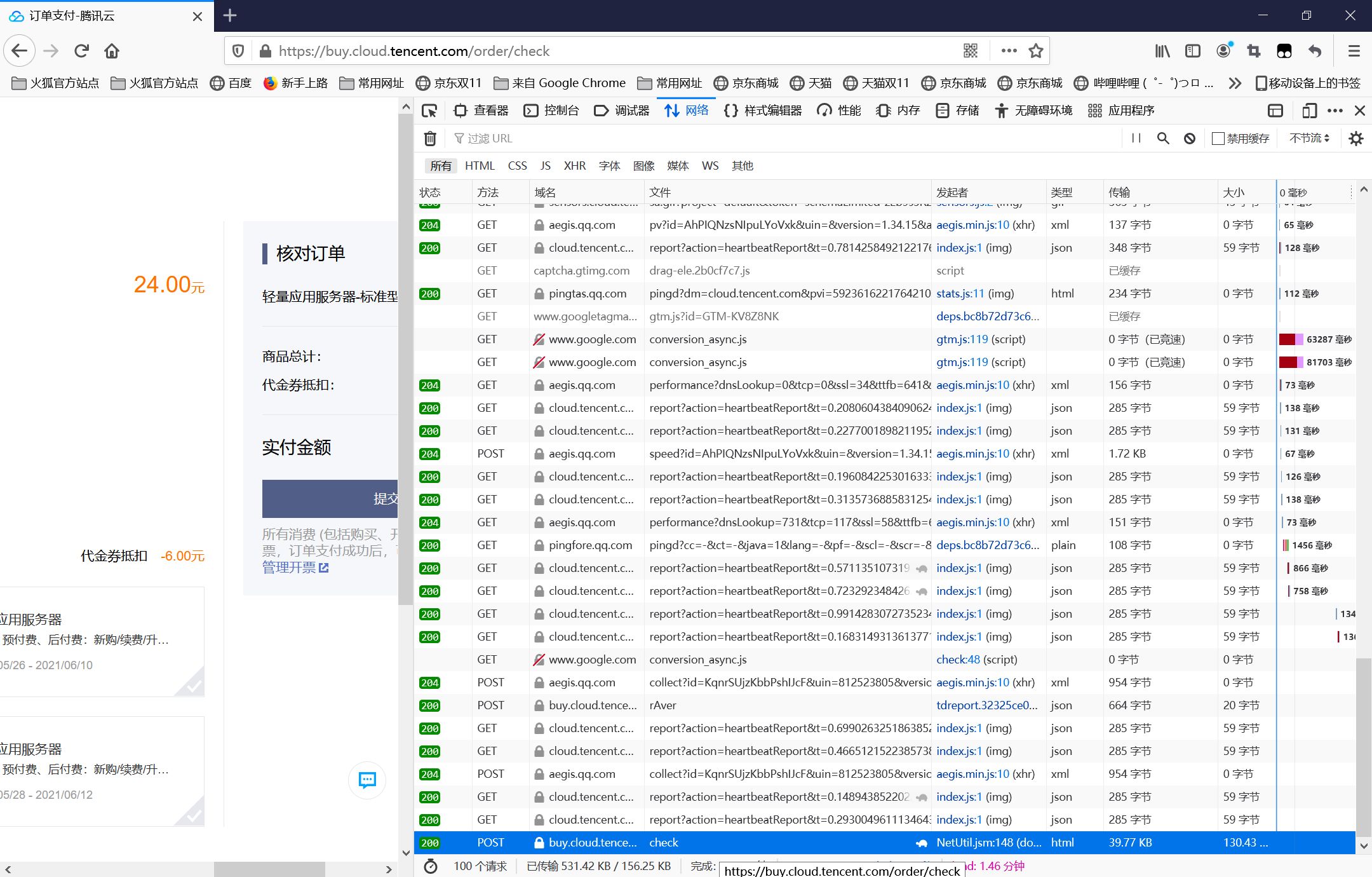This screenshot has height=877, width=1372.
Task: Select the 所有 request filter
Action: tap(440, 166)
